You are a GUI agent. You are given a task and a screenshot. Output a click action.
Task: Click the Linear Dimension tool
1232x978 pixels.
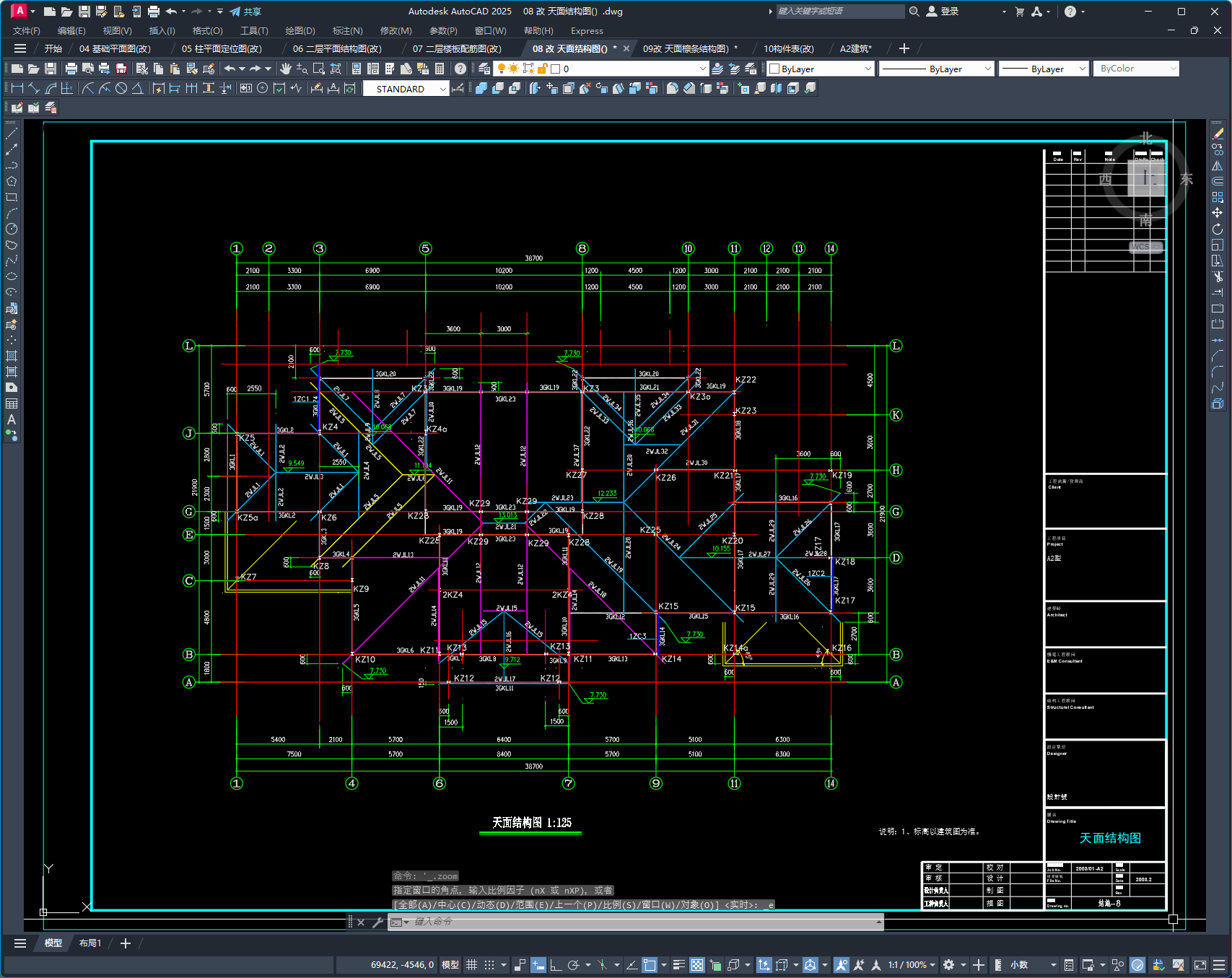(x=17, y=88)
